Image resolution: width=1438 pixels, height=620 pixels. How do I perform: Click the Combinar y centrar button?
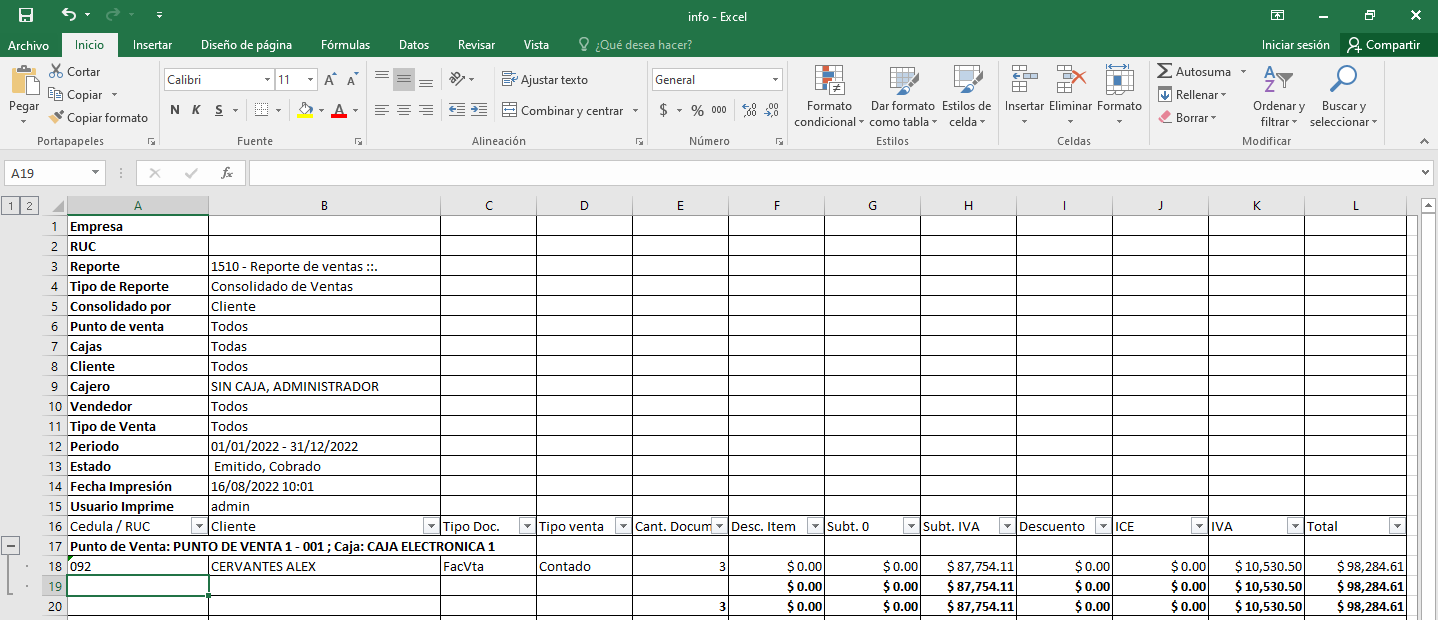(x=563, y=111)
